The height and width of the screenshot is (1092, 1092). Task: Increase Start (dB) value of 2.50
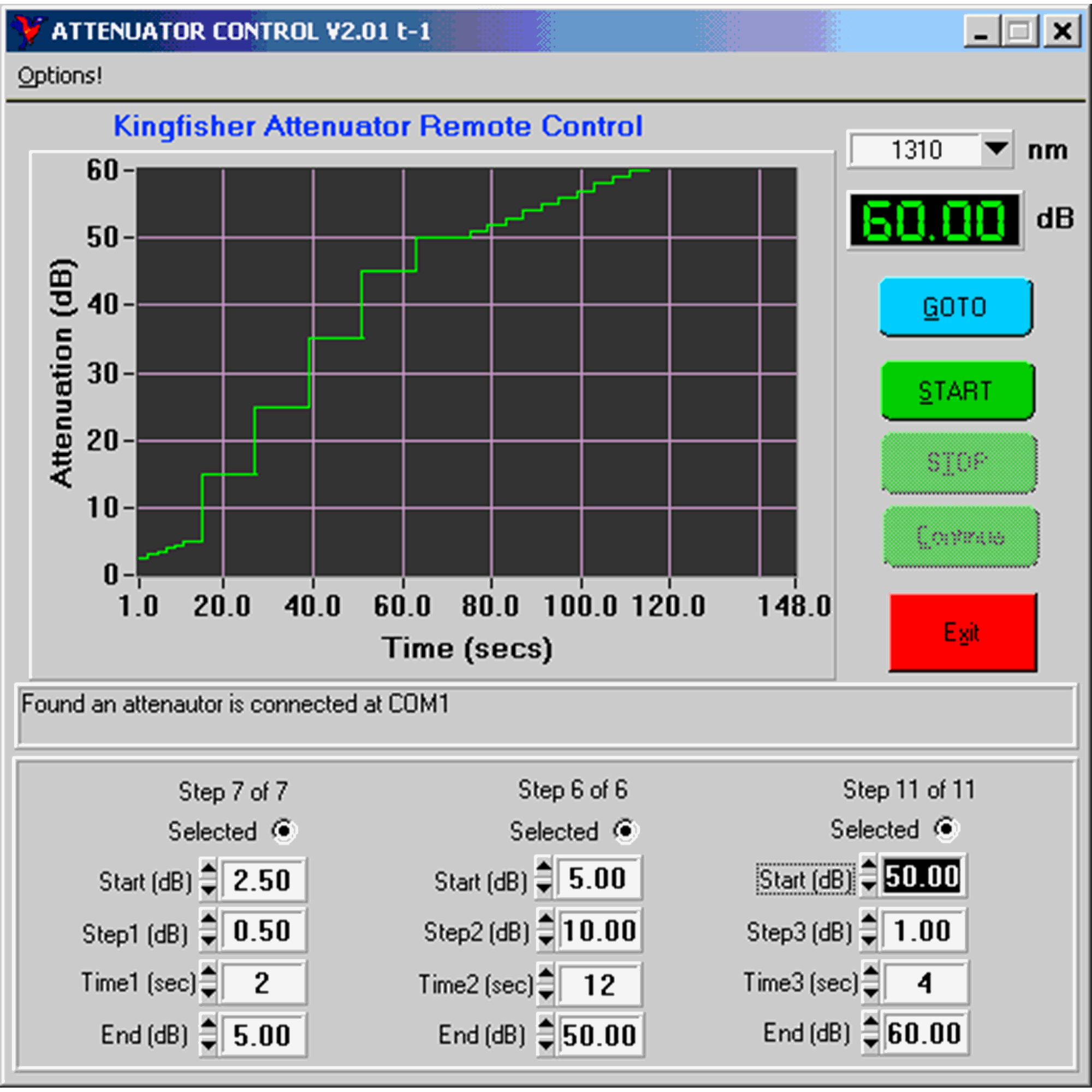click(209, 869)
